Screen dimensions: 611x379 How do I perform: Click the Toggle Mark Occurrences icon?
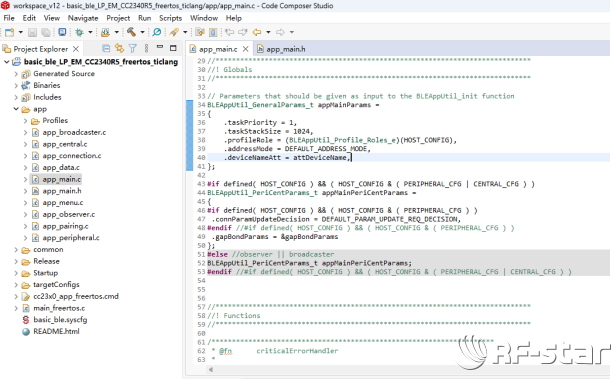pos(200,32)
